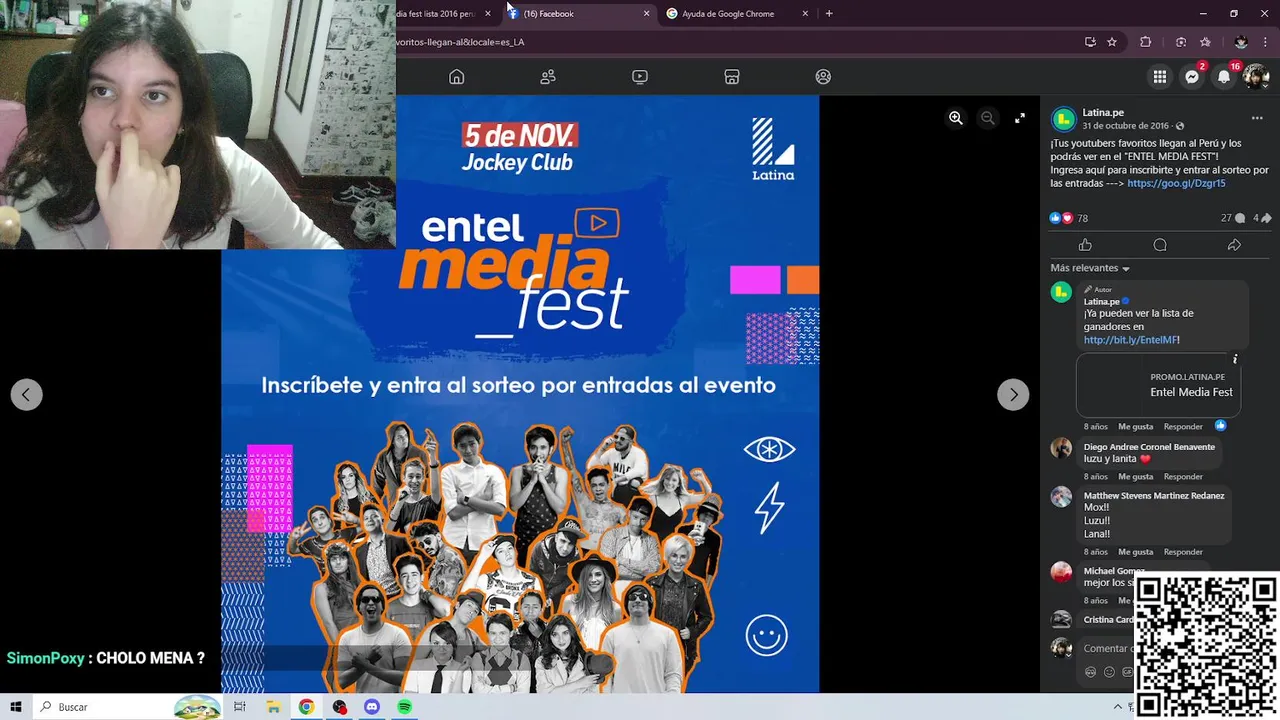Viewport: 1280px width, 720px height.
Task: Open the emoji picker in comment box
Action: [1109, 672]
